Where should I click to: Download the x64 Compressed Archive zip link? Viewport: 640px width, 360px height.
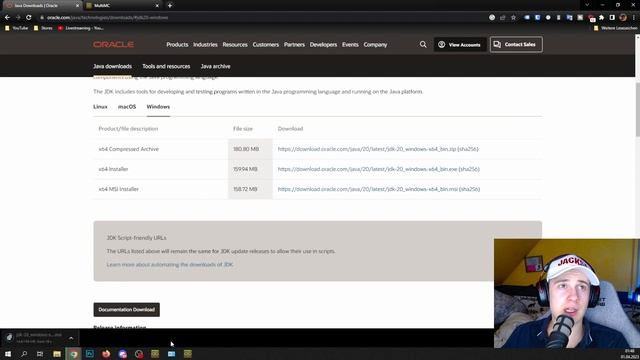point(367,149)
